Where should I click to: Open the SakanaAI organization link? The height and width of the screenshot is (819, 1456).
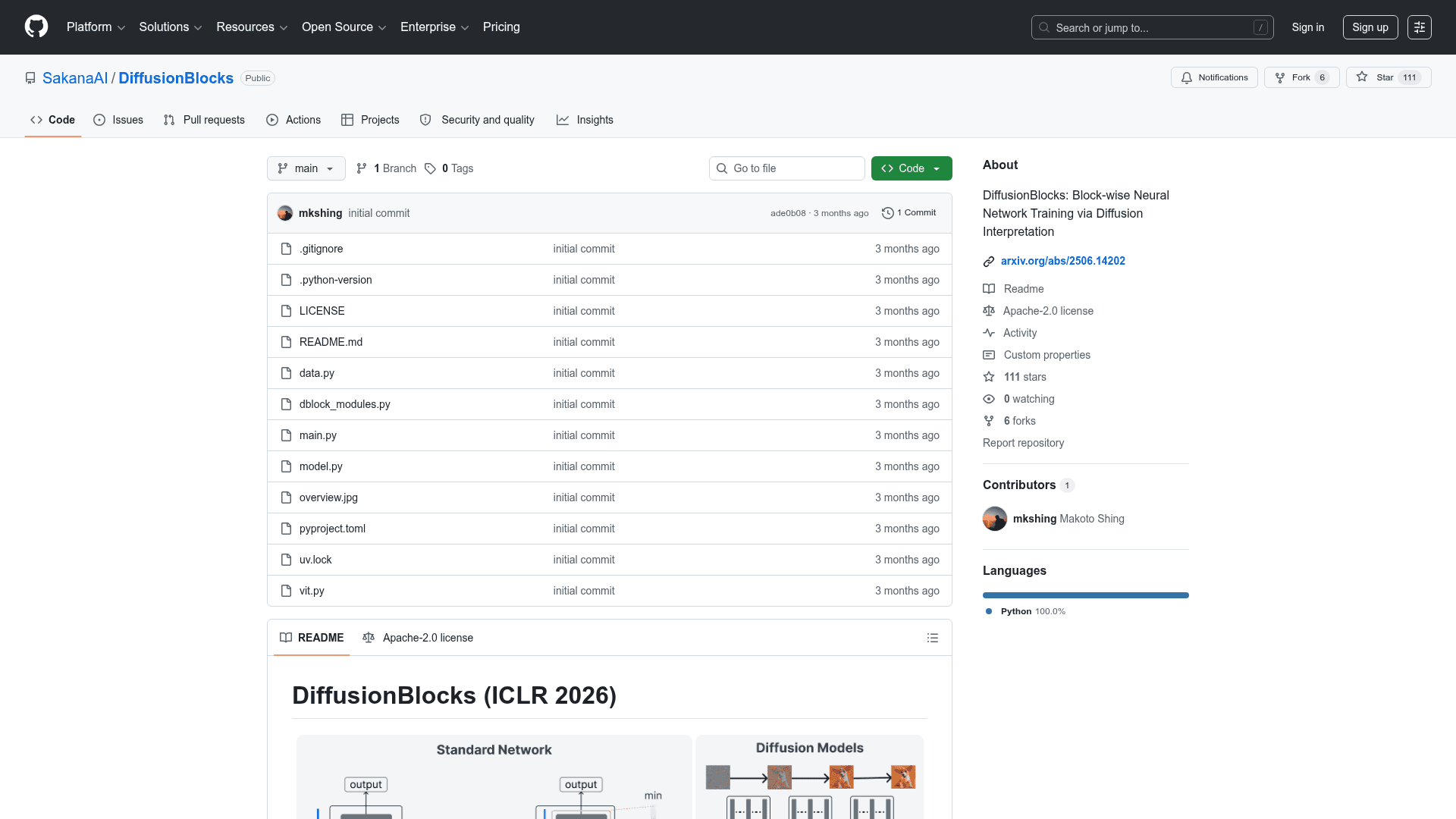pos(75,78)
